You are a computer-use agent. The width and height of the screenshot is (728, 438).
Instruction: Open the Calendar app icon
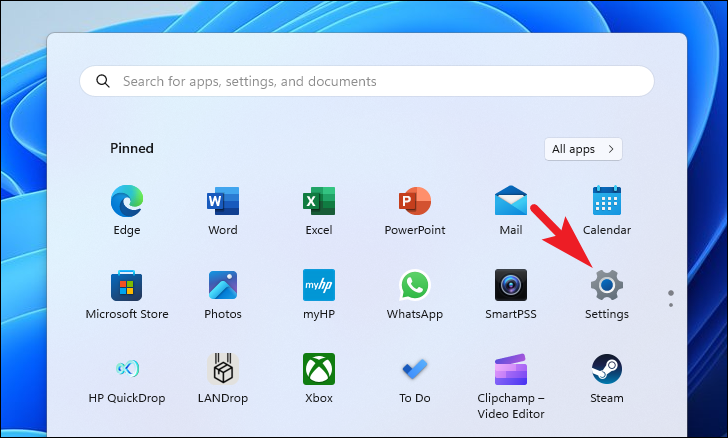[607, 200]
